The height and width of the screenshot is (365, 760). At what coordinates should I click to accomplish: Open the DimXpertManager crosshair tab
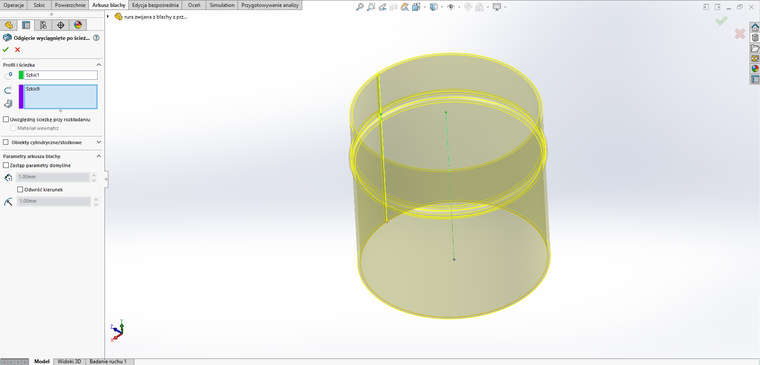point(61,25)
